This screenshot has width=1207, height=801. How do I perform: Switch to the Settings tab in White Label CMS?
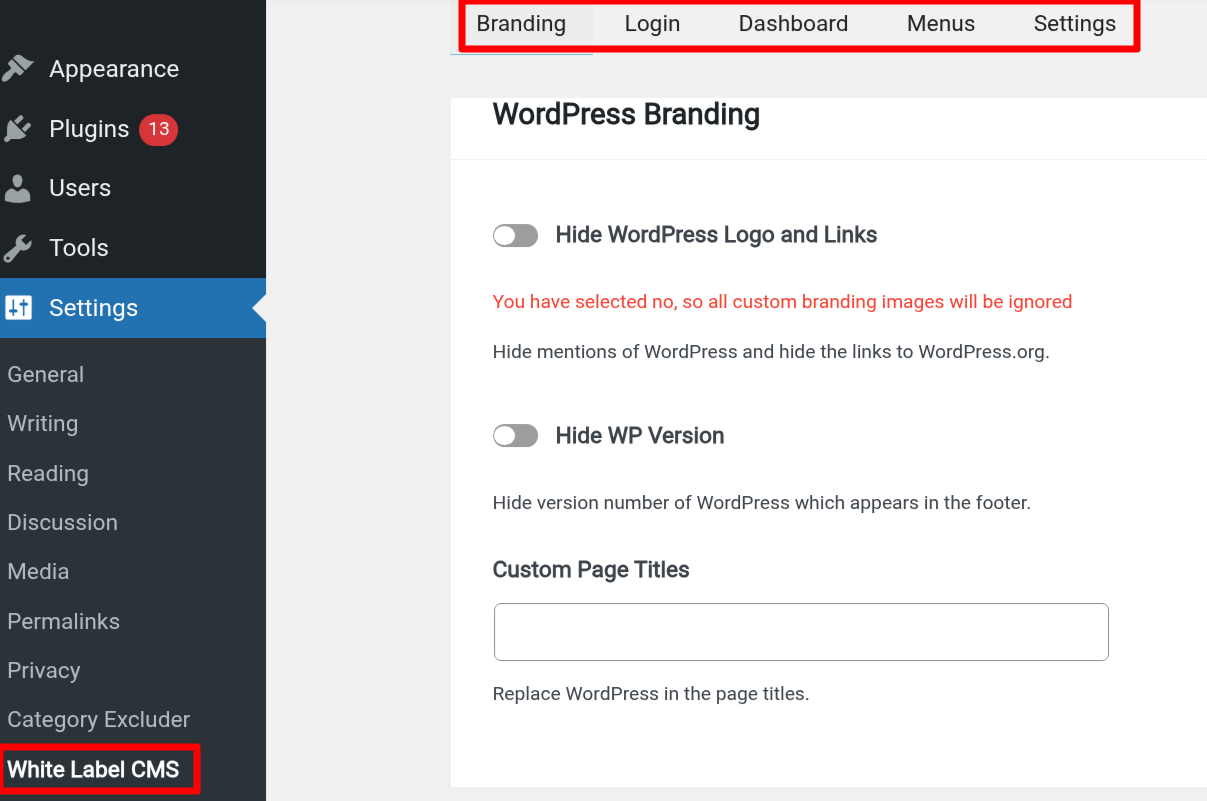click(x=1075, y=24)
